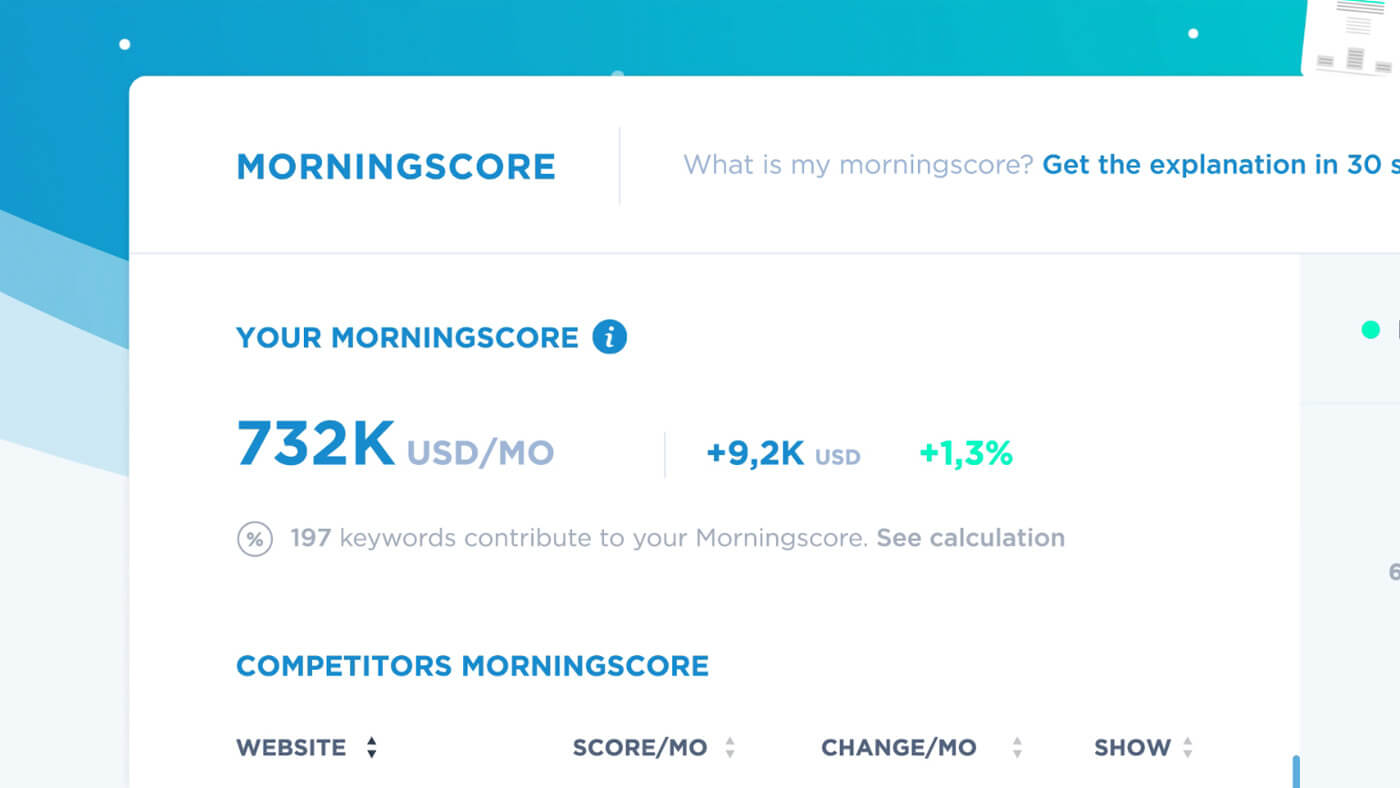Select the SHOW column header
The image size is (1400, 788).
[1132, 747]
